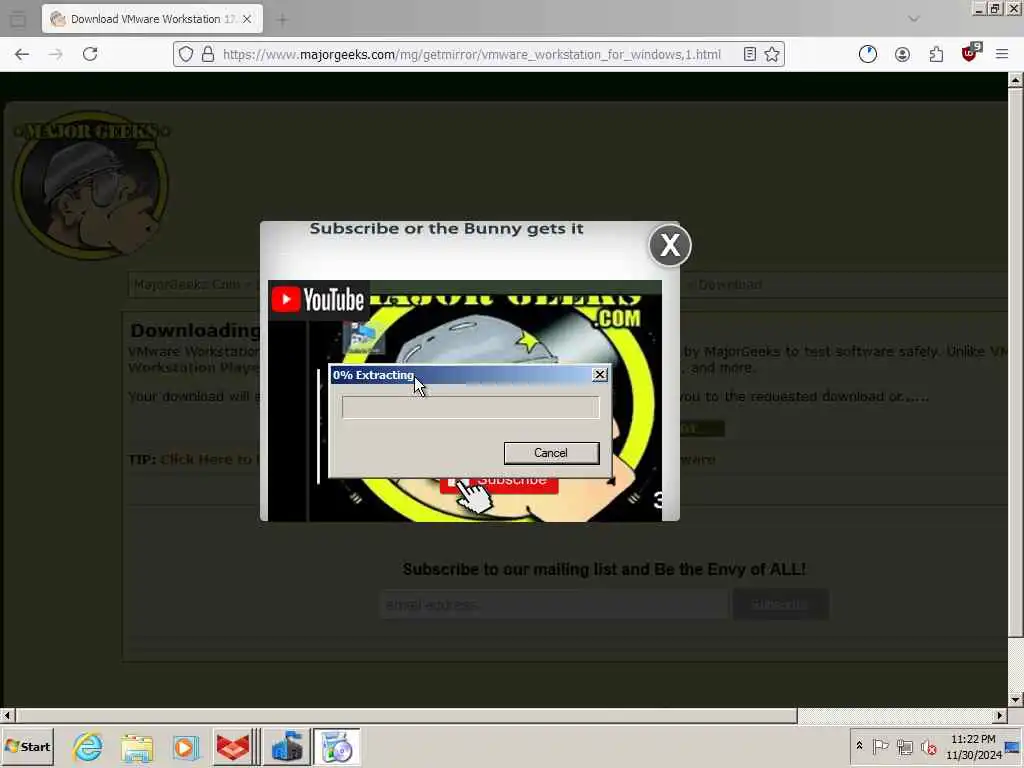Click the horizontal scrollbar right arrow
1024x768 pixels.
(1000, 716)
